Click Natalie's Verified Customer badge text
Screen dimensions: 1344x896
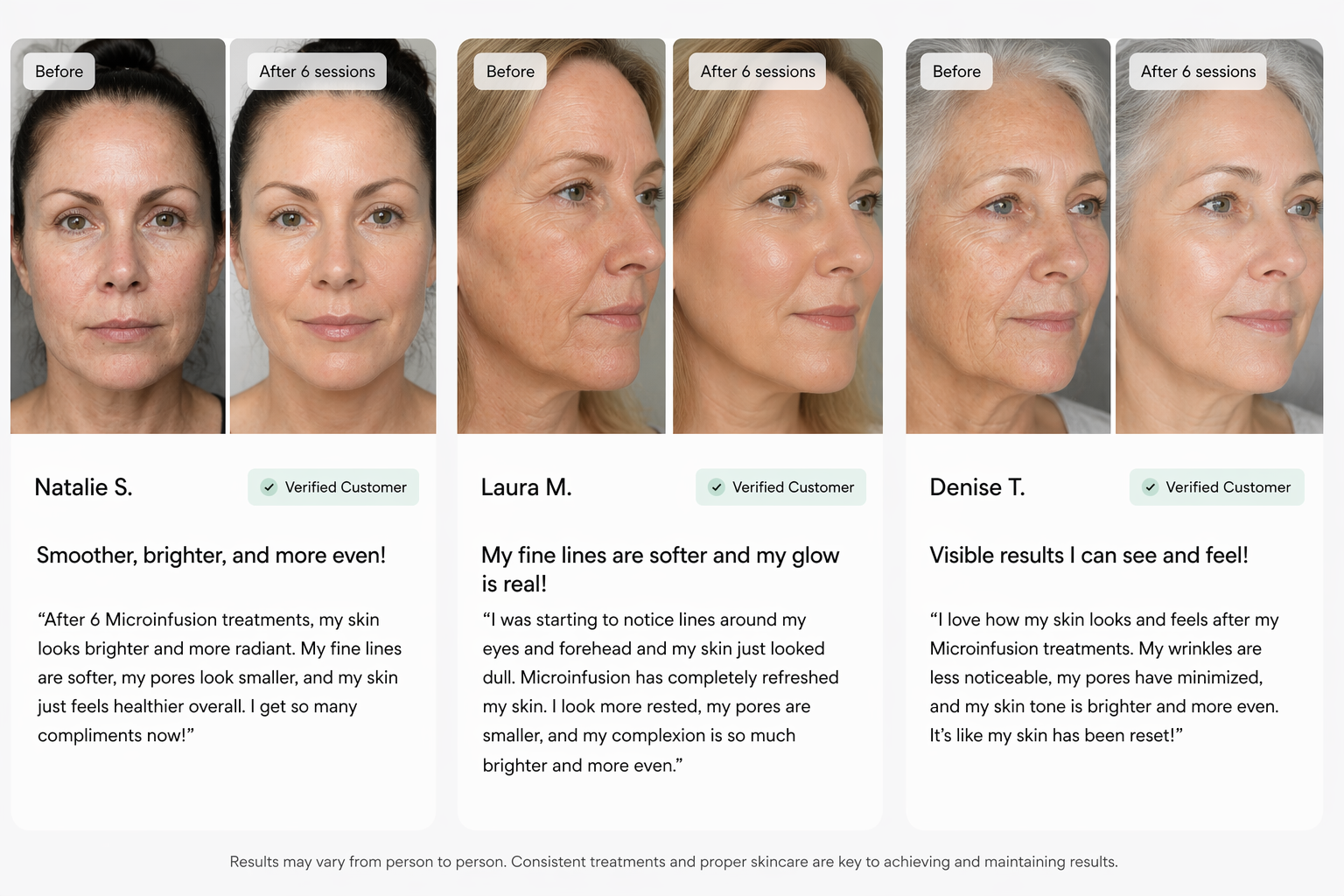346,487
